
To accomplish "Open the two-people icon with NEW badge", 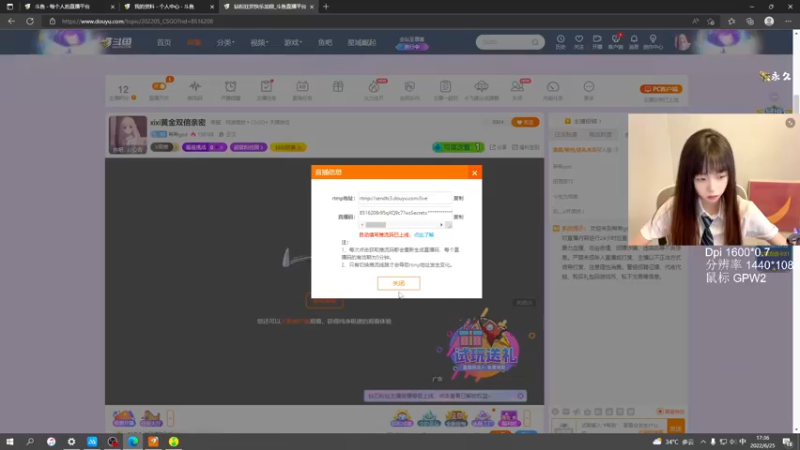I will click(x=517, y=87).
